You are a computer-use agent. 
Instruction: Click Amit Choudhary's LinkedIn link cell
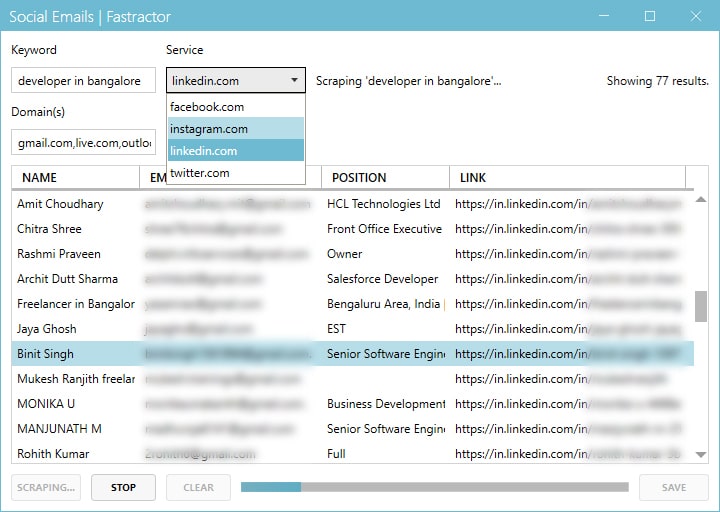coord(568,203)
